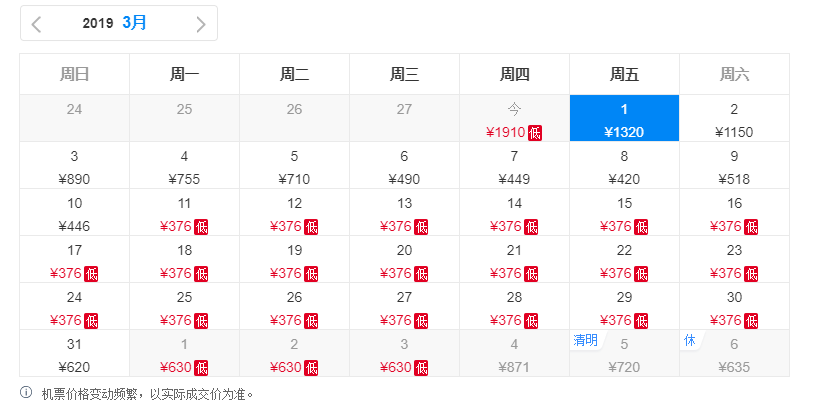The image size is (815, 412).
Task: Click the 周日 column header
Action: click(74, 74)
